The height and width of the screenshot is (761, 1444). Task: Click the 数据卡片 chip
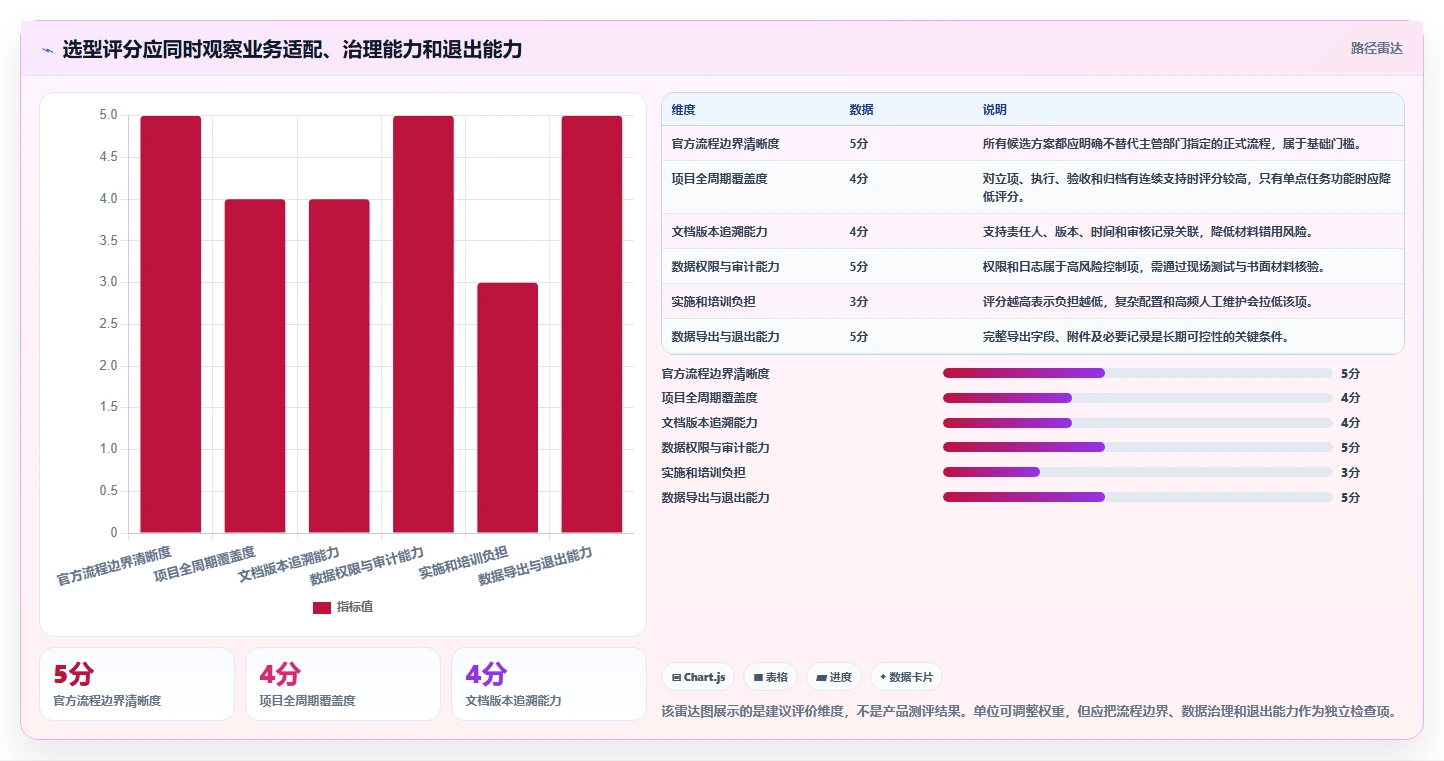(906, 677)
